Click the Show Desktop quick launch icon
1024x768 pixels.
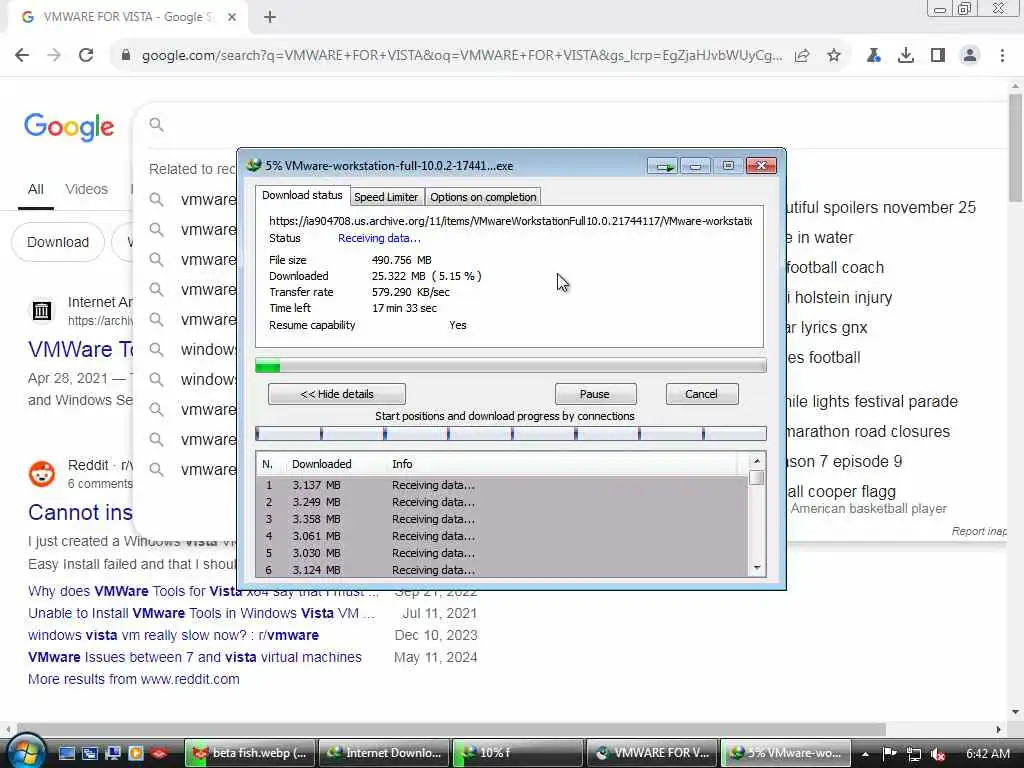[67, 753]
